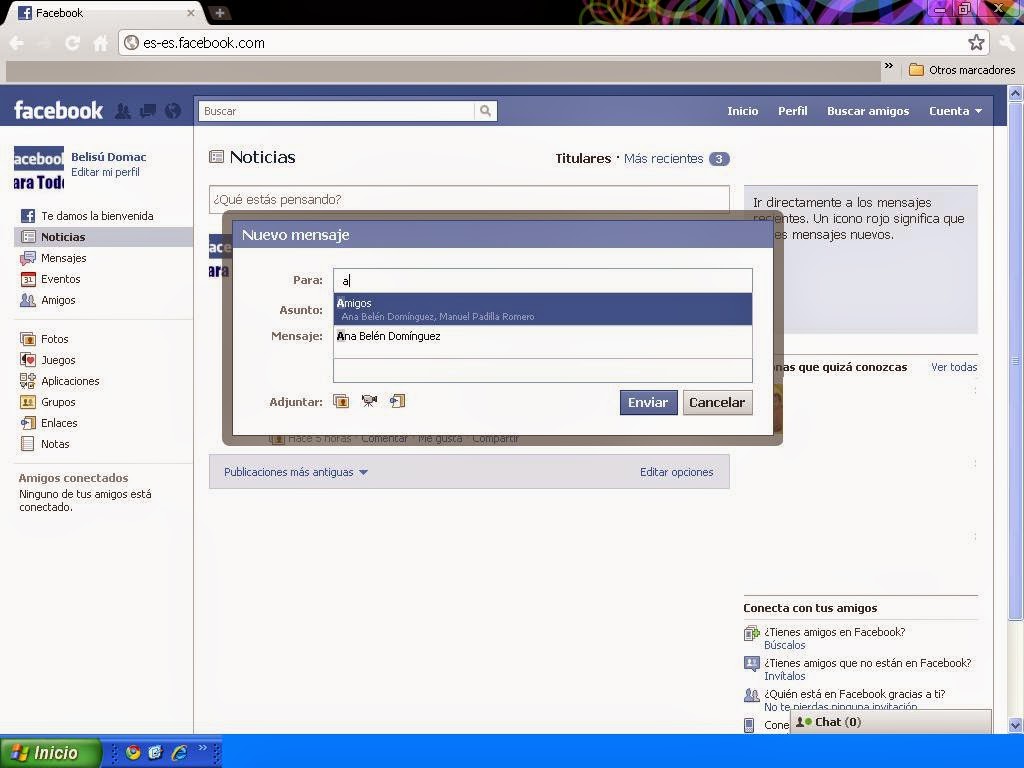The image size is (1024, 768).
Task: Open the notifications globe icon
Action: (172, 111)
